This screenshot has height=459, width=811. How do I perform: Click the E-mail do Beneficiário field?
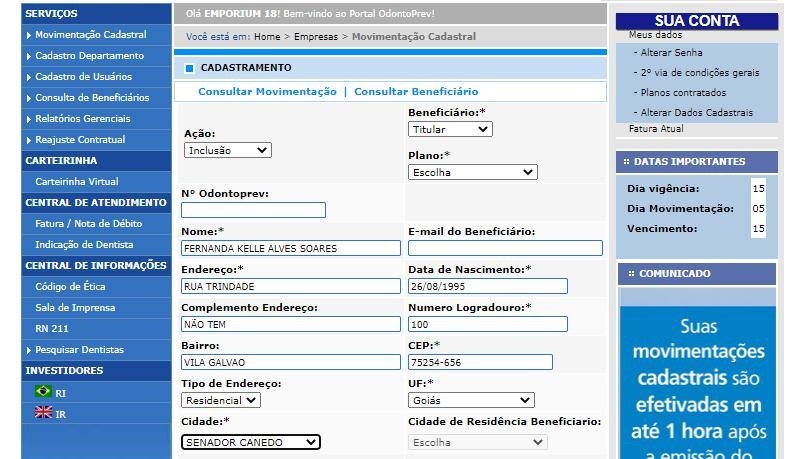point(505,248)
